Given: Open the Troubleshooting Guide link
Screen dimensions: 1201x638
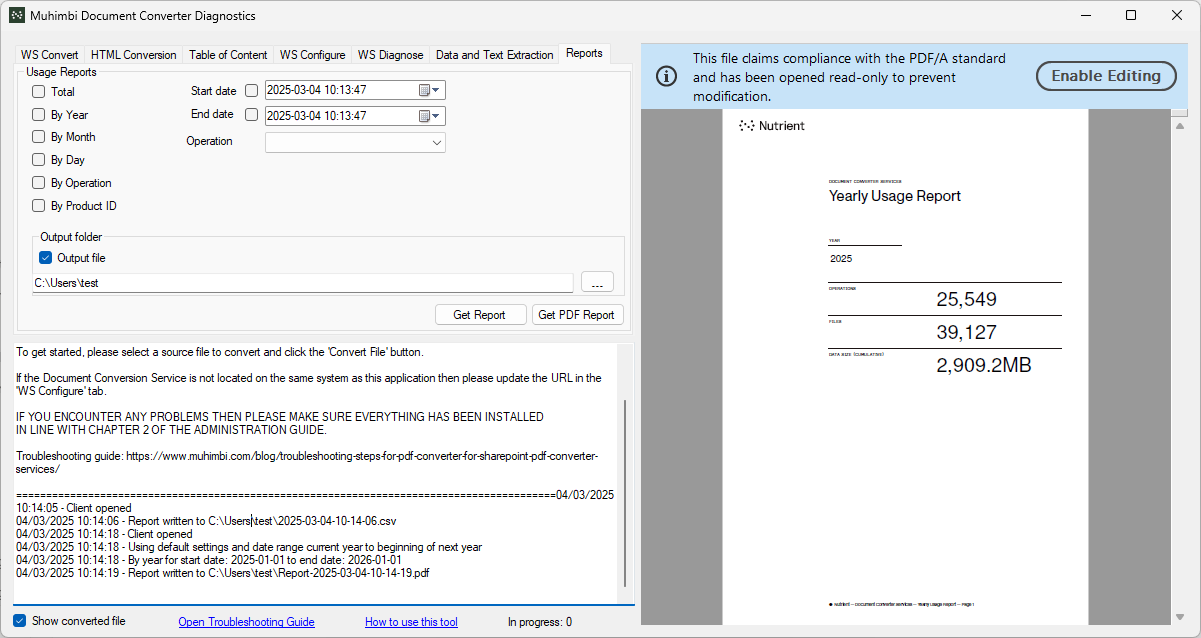Looking at the screenshot, I should (x=246, y=621).
